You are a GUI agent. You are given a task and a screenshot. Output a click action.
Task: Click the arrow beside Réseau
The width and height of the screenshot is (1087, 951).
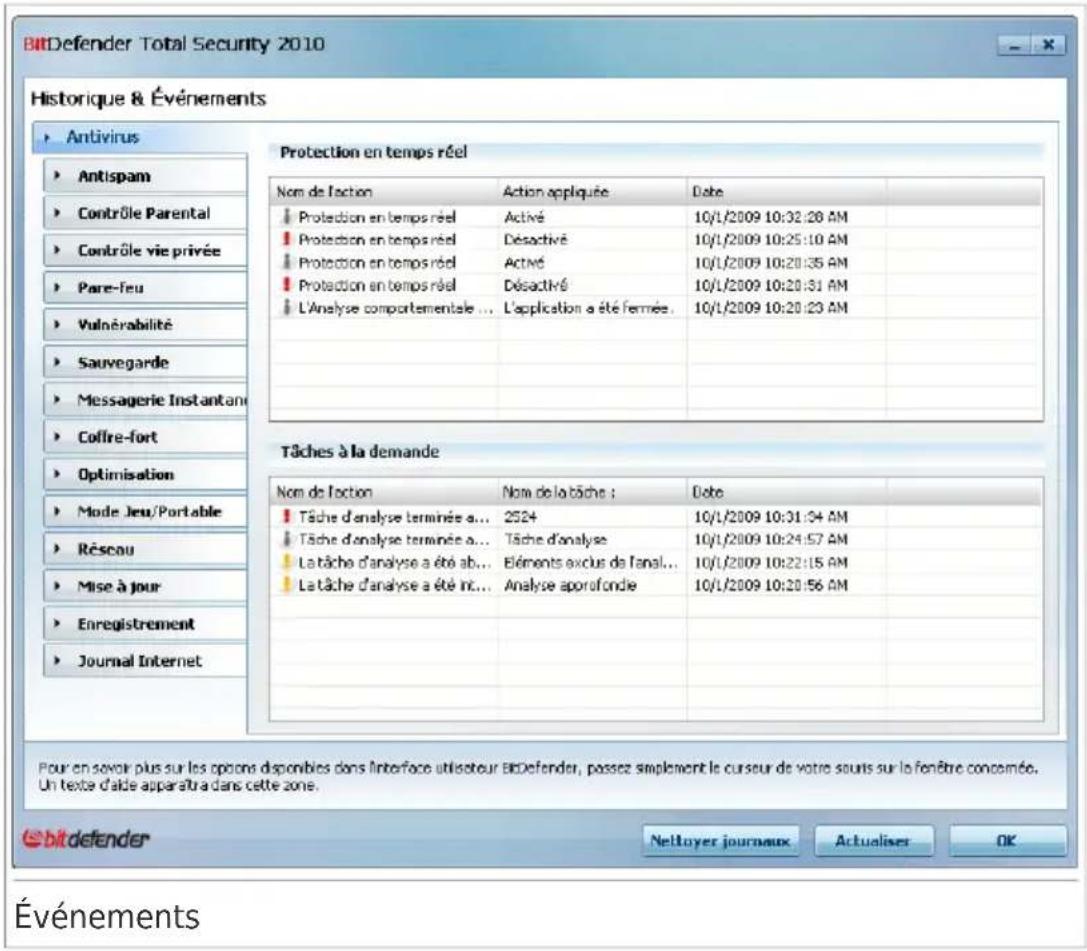tap(58, 550)
